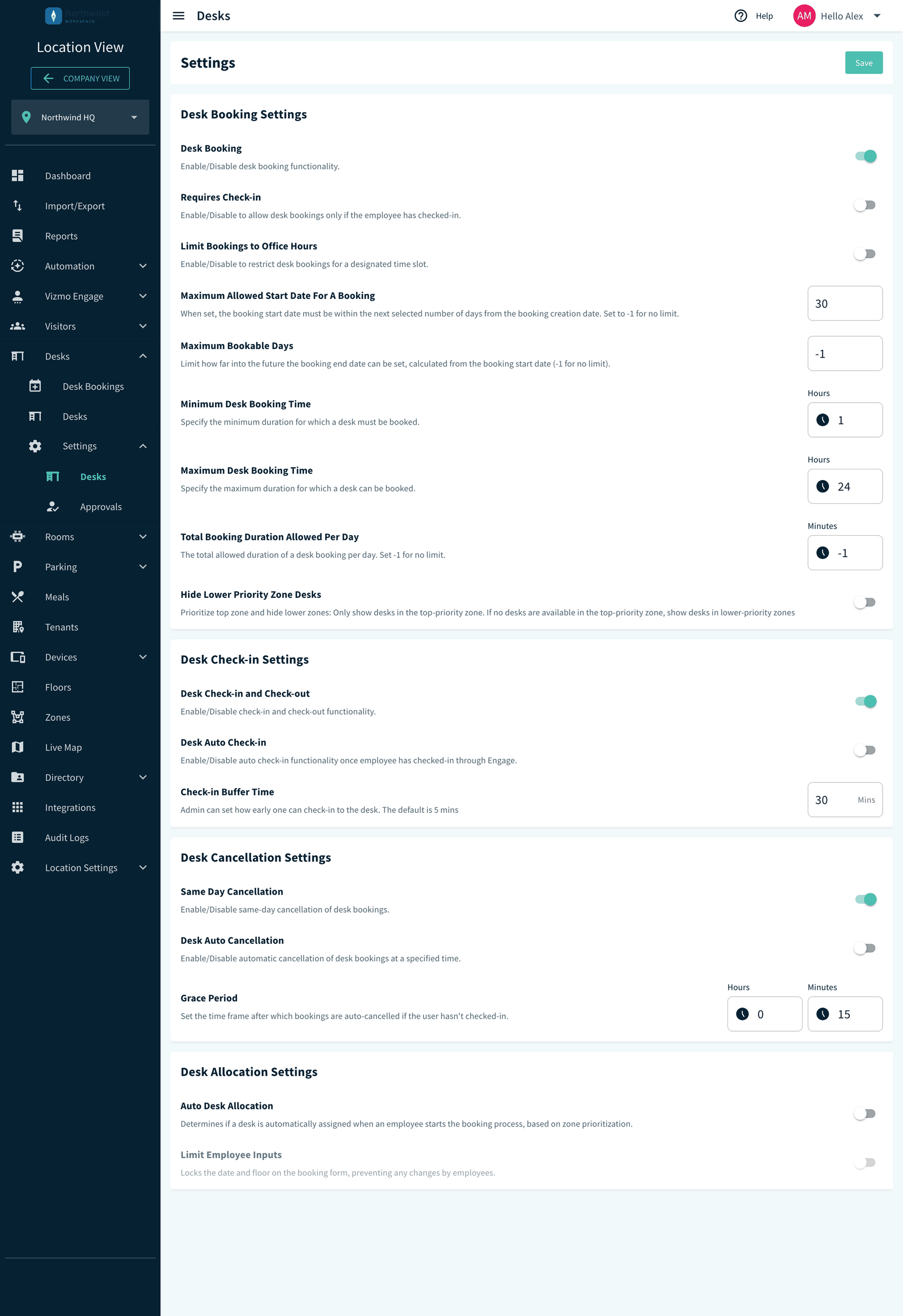Open the Northwind HQ location dropdown
This screenshot has width=903, height=1316.
[x=80, y=117]
